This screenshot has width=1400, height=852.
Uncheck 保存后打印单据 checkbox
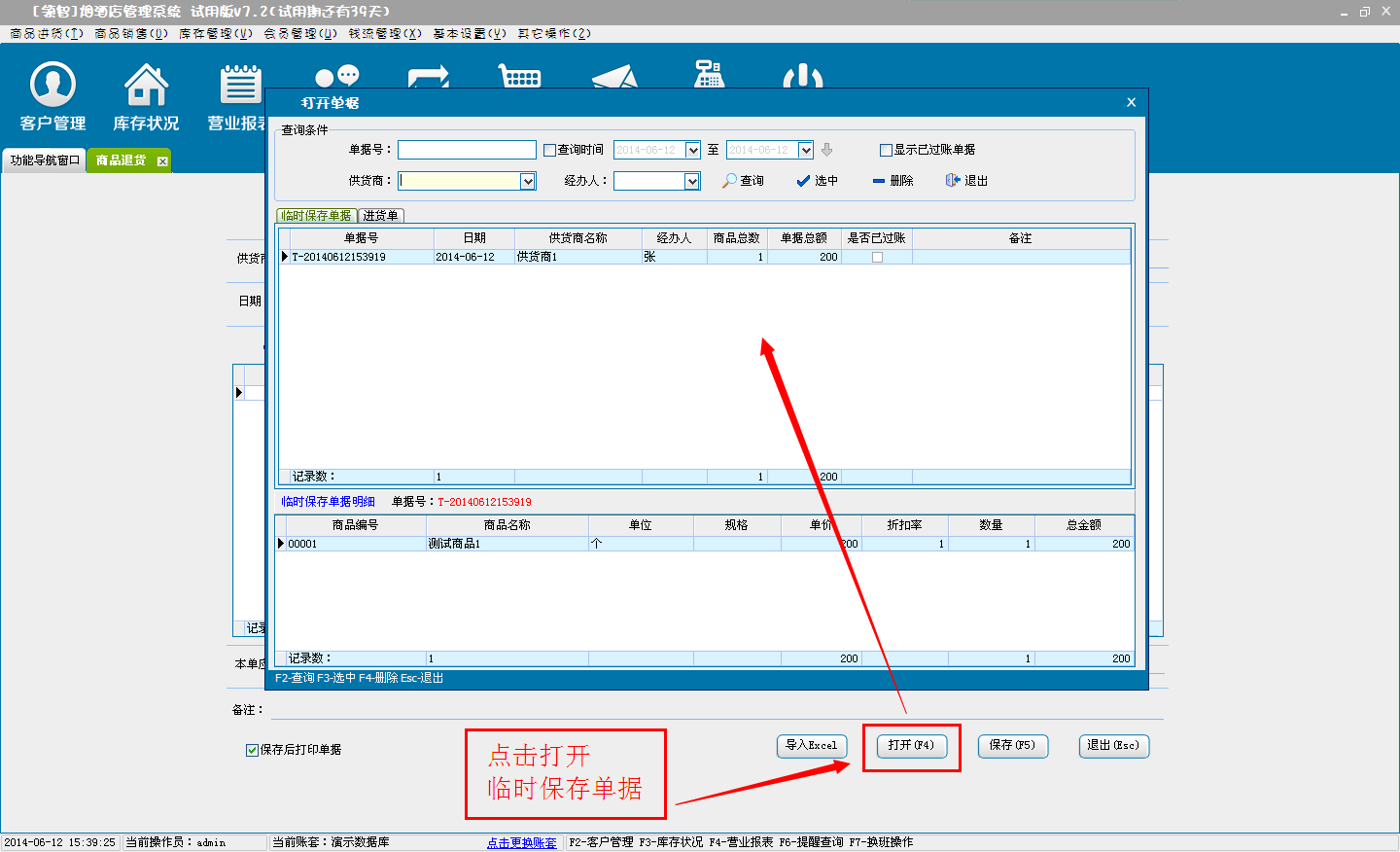click(252, 750)
